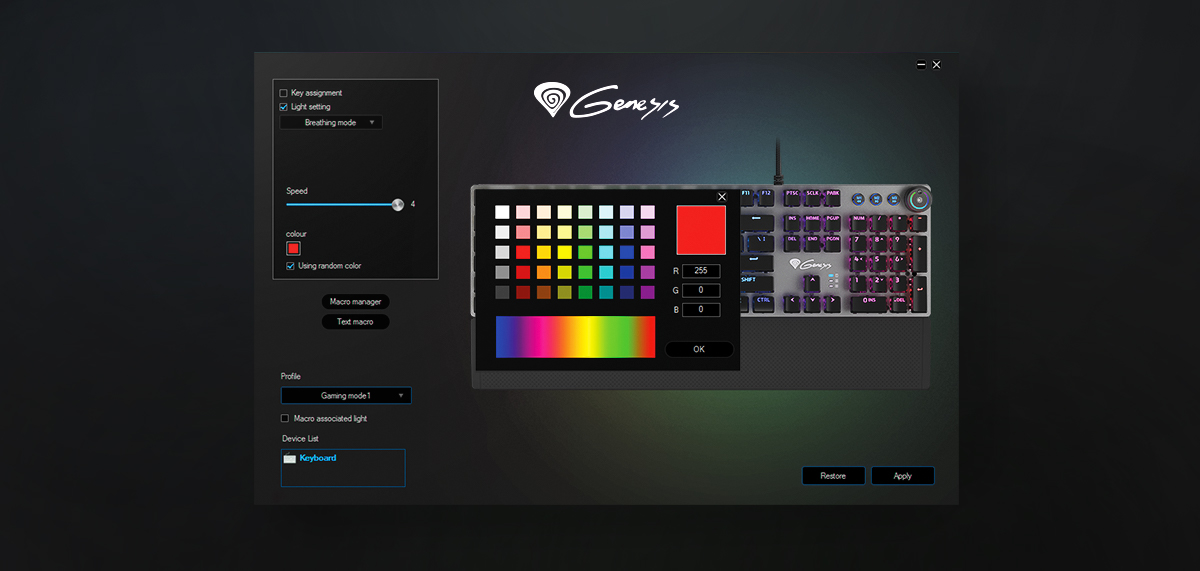Click the up arrow key on the keyboard image
The height and width of the screenshot is (571, 1200).
point(813,281)
